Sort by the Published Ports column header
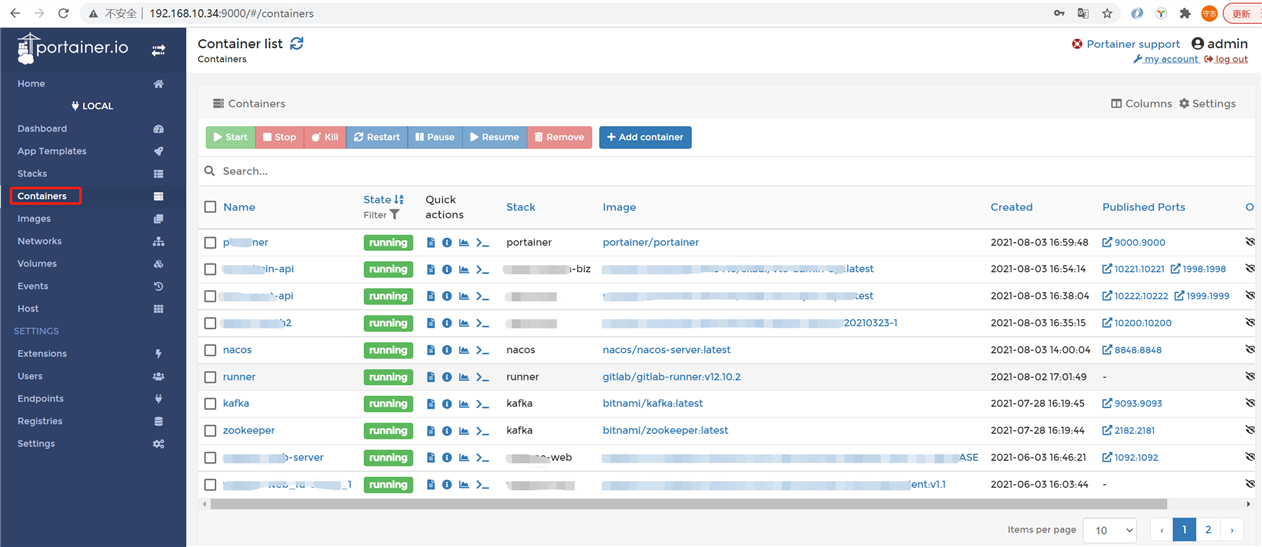1262x547 pixels. coord(1143,207)
